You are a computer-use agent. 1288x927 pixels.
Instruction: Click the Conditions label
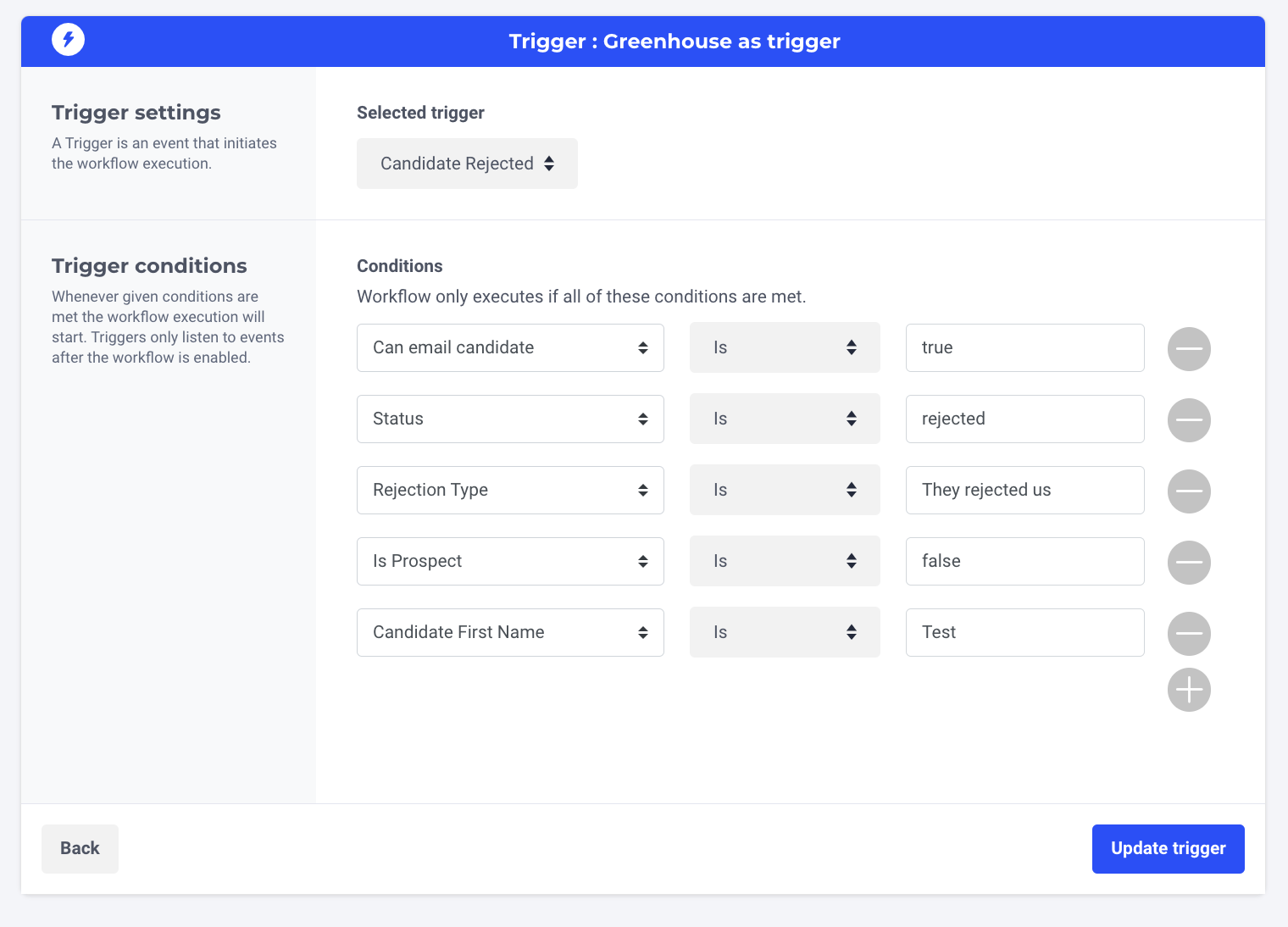399,266
